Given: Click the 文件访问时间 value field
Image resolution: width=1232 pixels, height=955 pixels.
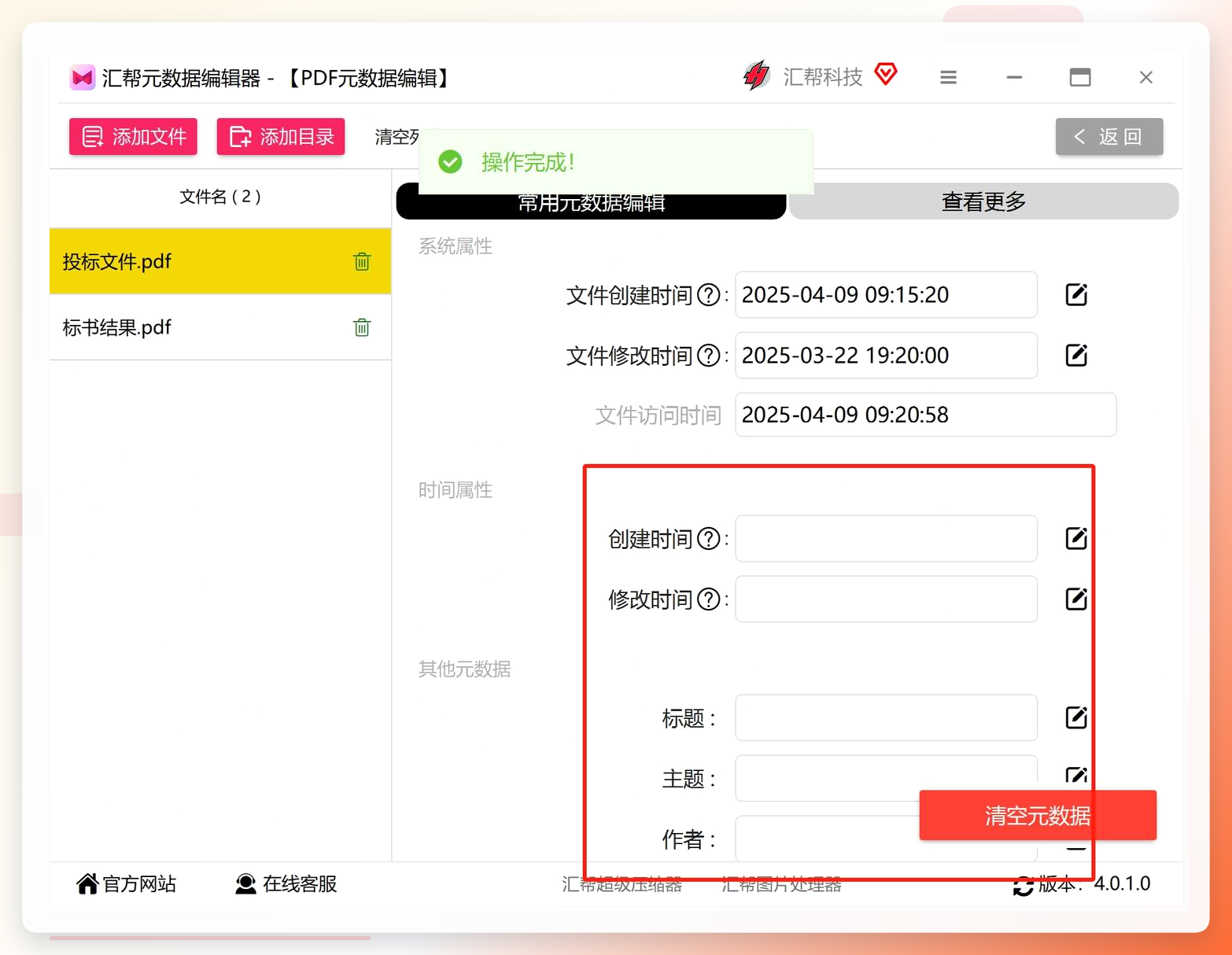Looking at the screenshot, I should (x=925, y=415).
